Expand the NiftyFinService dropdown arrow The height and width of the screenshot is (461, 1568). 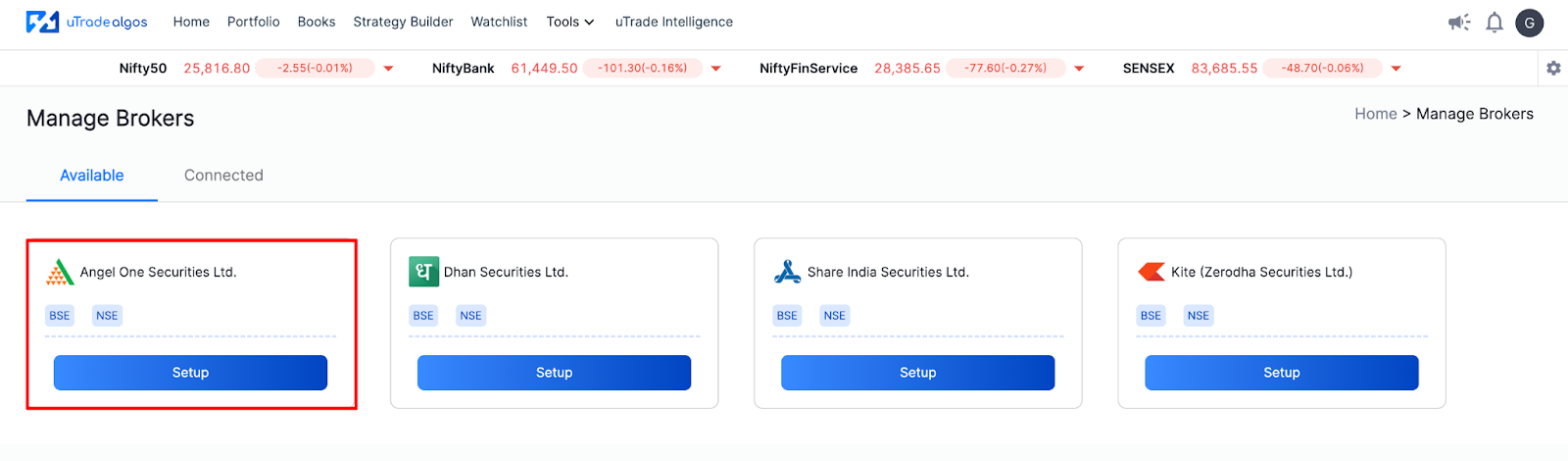1079,69
